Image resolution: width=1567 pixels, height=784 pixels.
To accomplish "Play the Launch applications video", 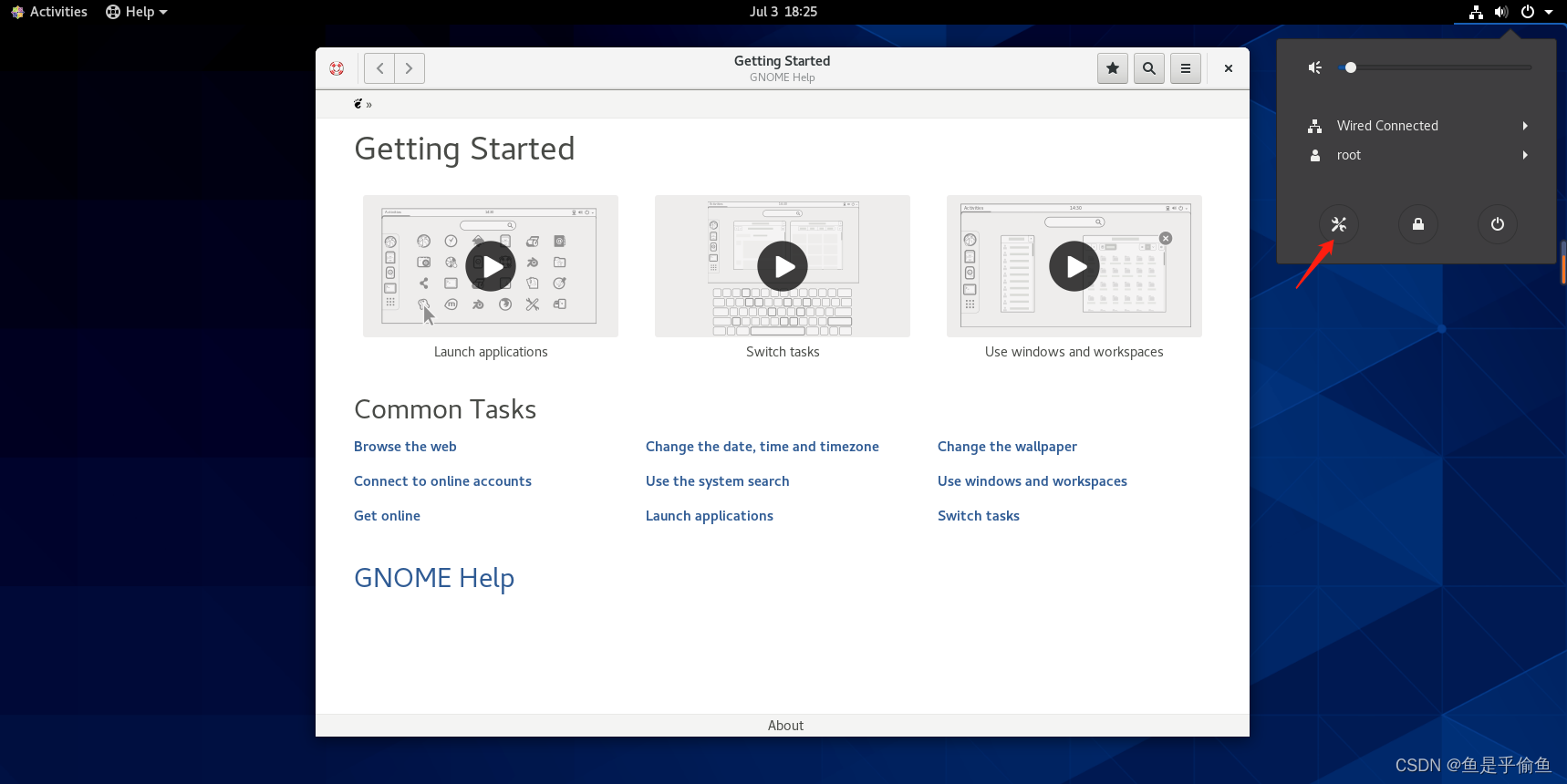I will (491, 266).
